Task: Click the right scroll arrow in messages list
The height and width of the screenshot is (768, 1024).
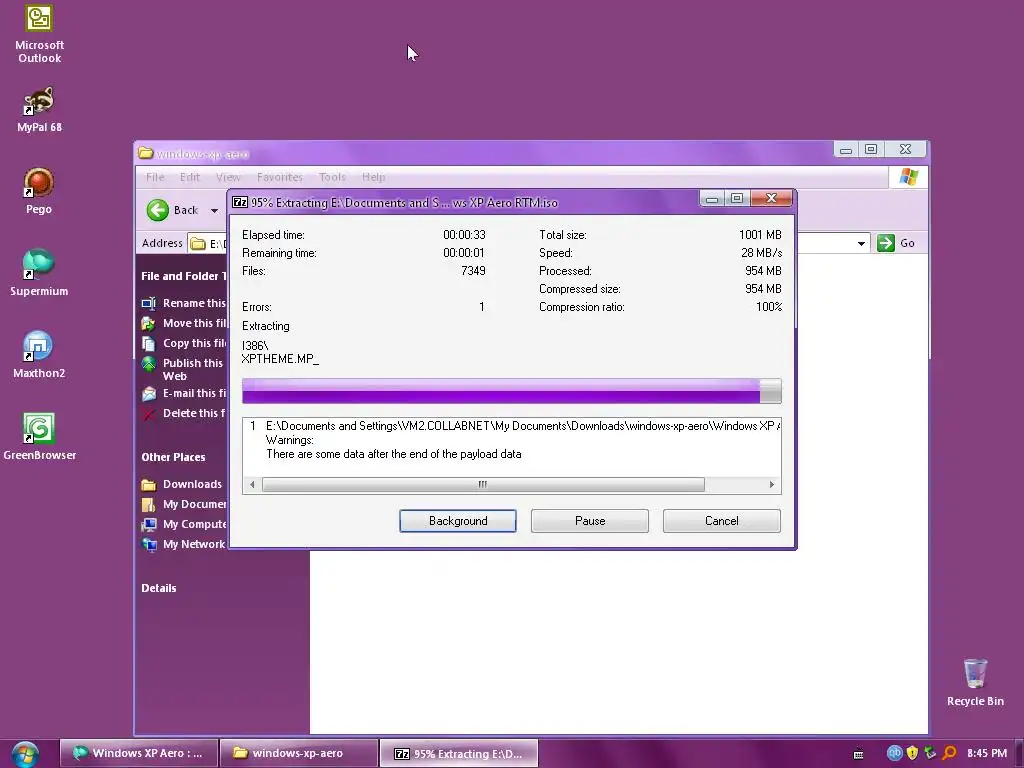Action: [771, 485]
